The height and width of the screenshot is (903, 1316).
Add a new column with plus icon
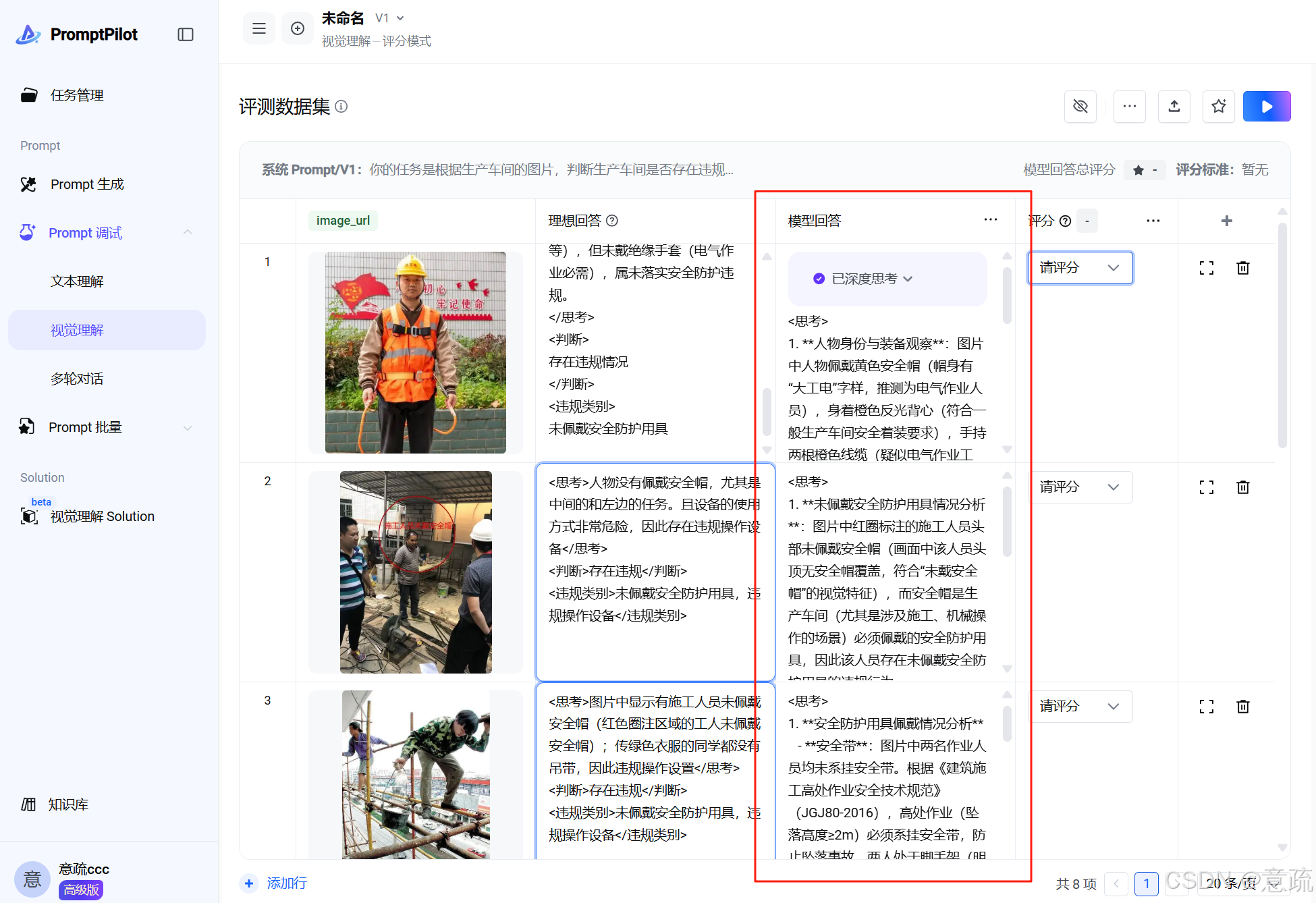(1227, 221)
